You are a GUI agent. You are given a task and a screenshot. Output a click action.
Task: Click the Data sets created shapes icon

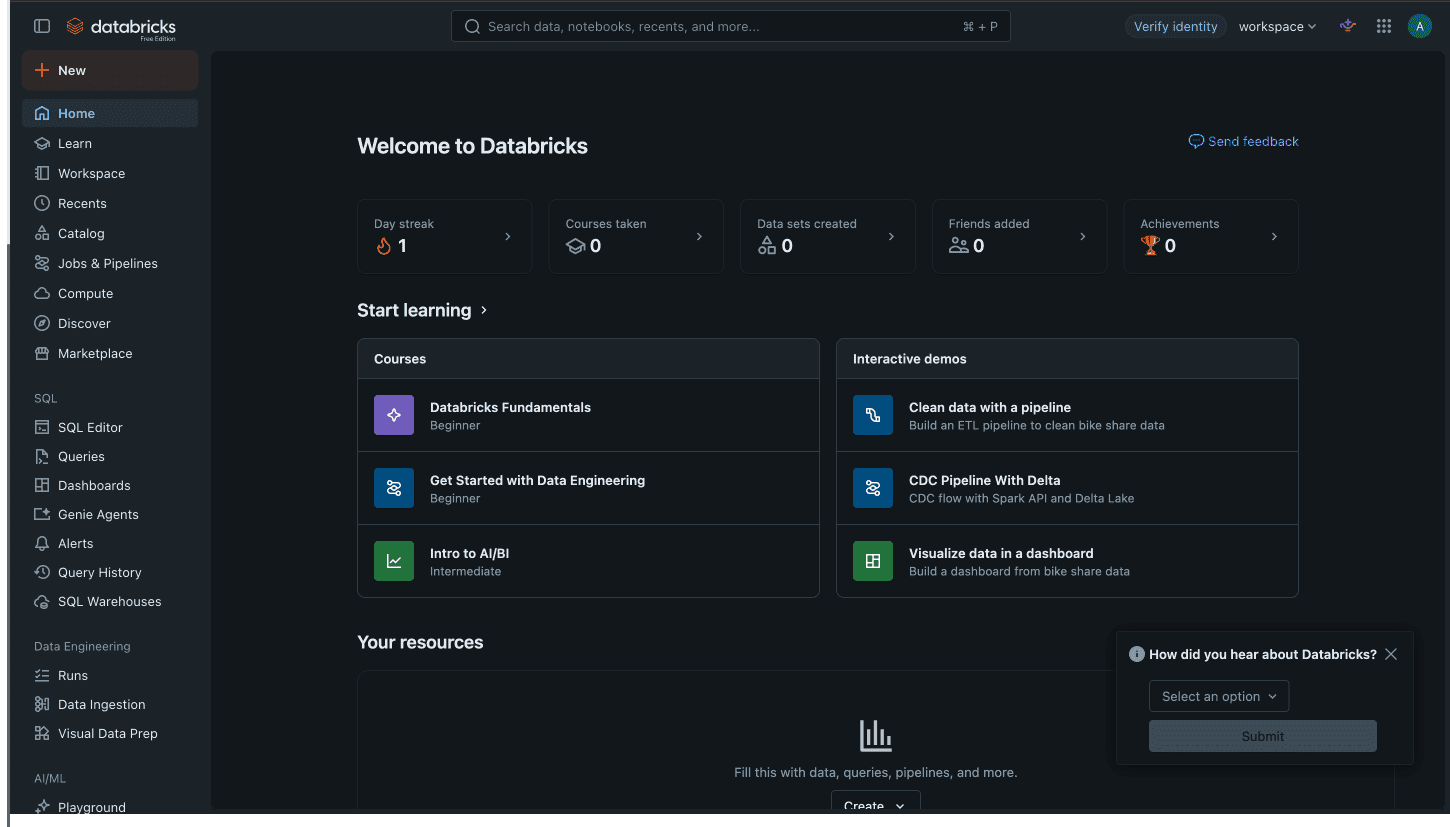pyautogui.click(x=767, y=246)
